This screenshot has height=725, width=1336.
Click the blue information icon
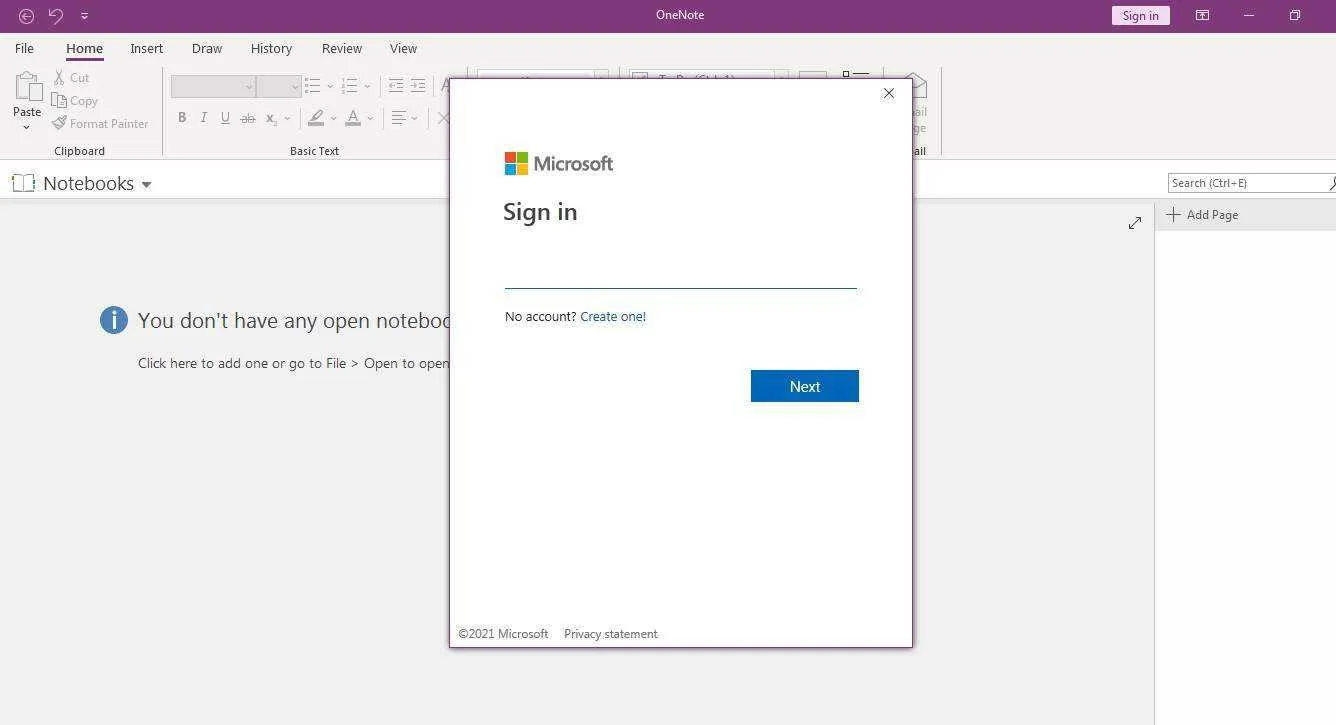(114, 320)
